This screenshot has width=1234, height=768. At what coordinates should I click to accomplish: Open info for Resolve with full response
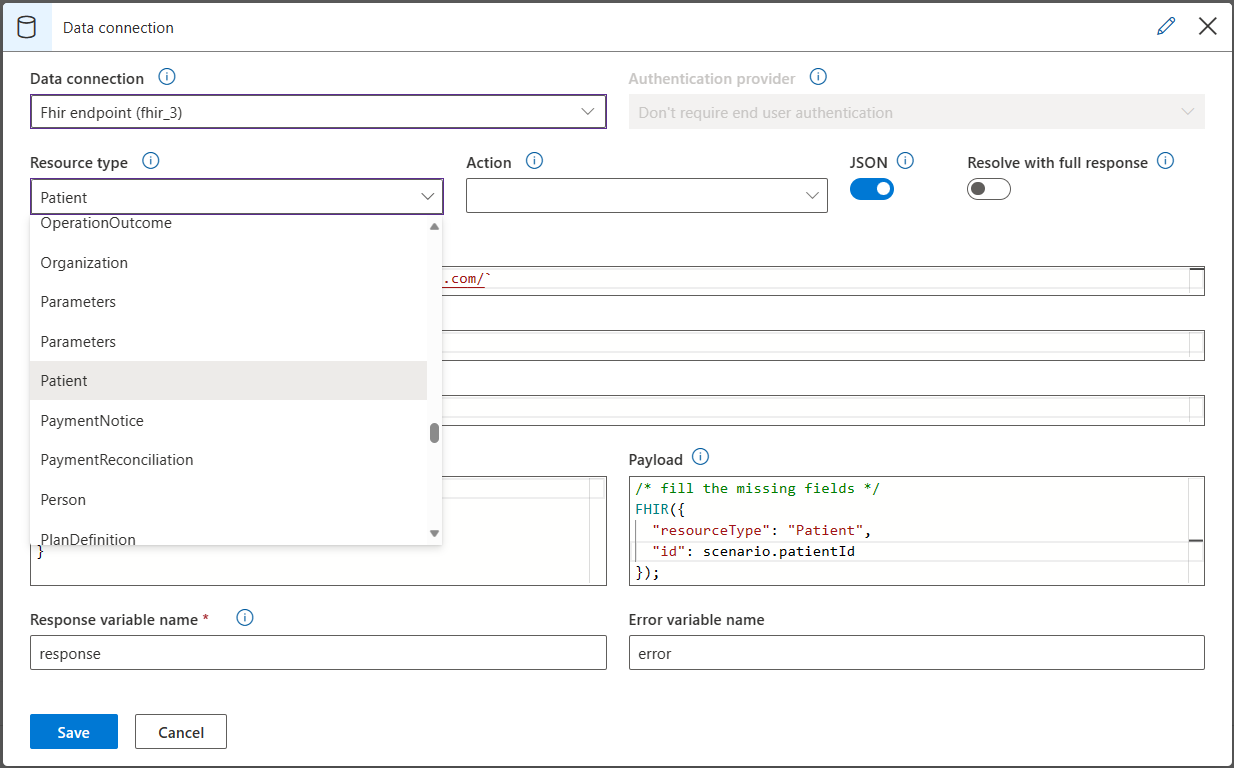(1166, 160)
